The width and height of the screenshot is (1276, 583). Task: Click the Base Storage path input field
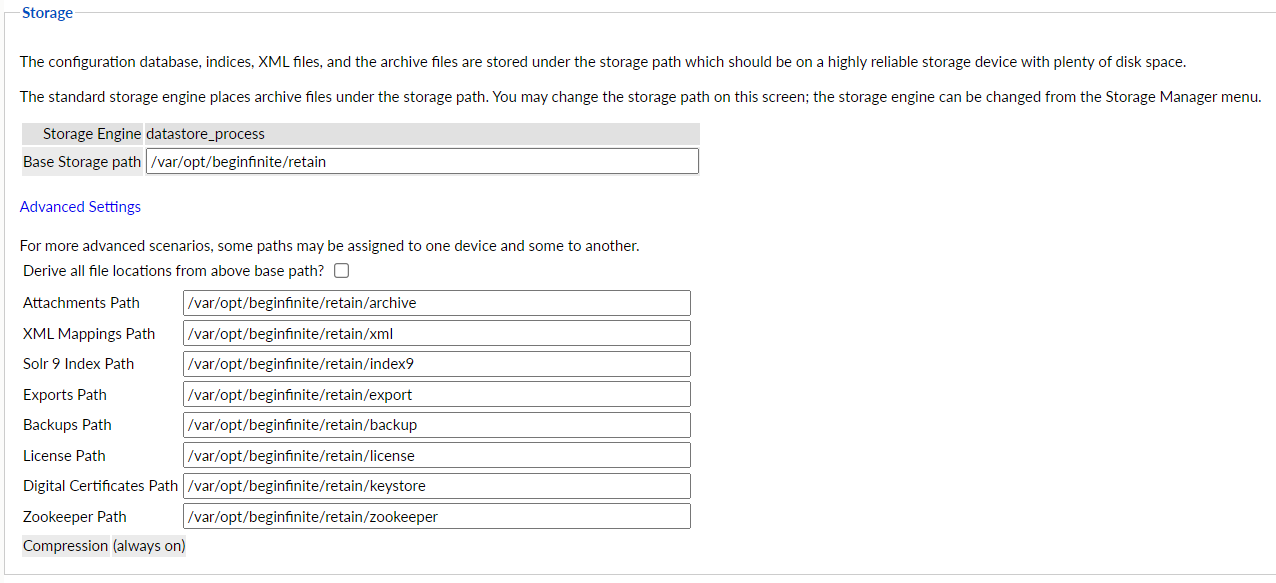click(421, 161)
